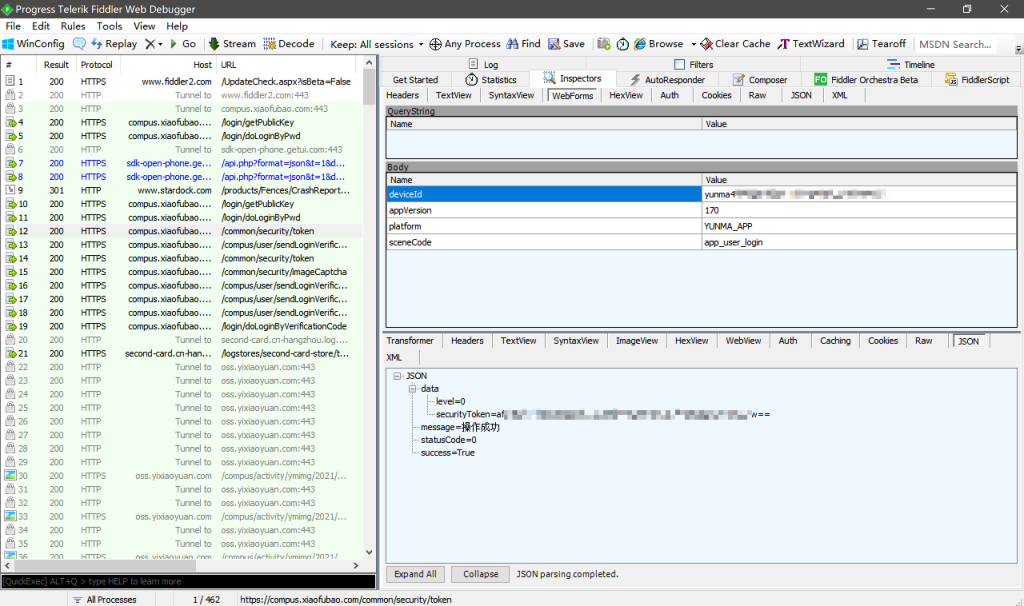Select session 9 www.stardock.com row
This screenshot has width=1024, height=606.
coord(182,191)
